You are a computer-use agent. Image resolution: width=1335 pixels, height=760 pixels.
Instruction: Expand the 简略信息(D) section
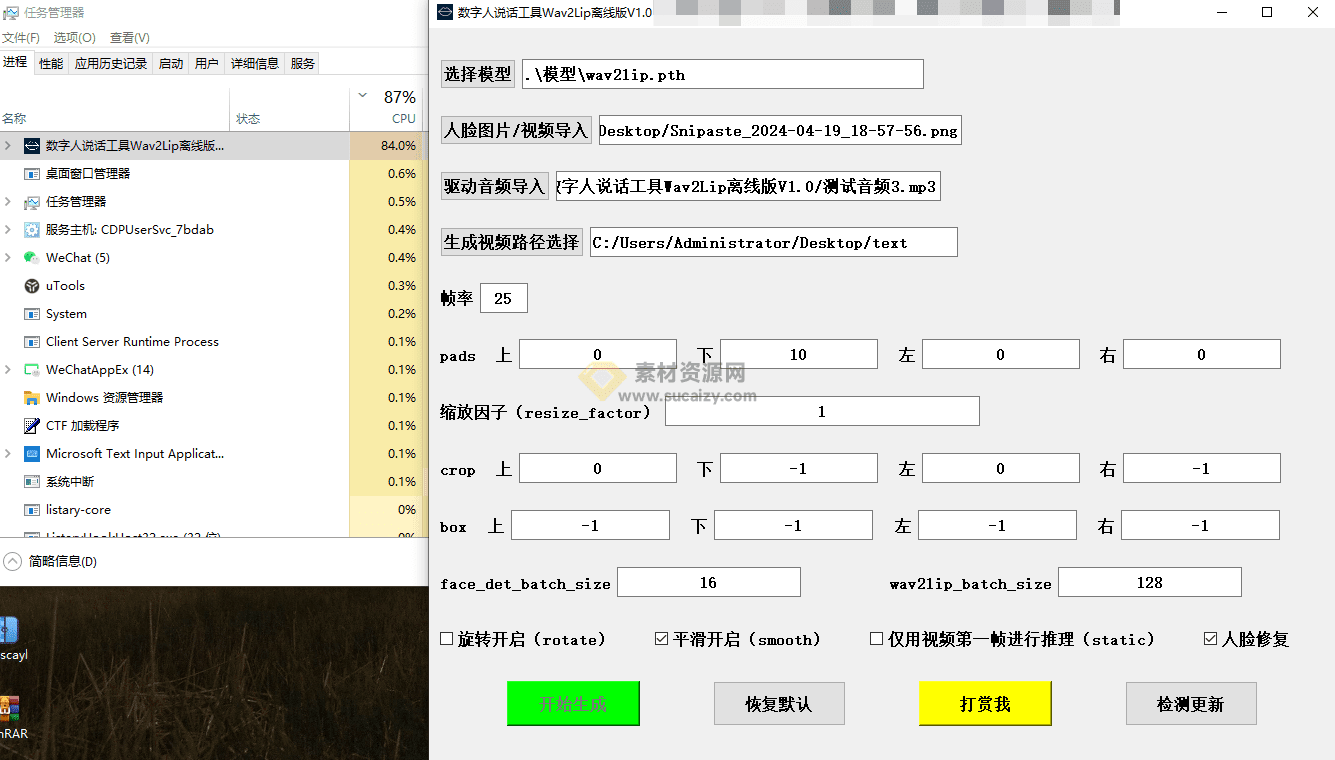tap(13, 561)
